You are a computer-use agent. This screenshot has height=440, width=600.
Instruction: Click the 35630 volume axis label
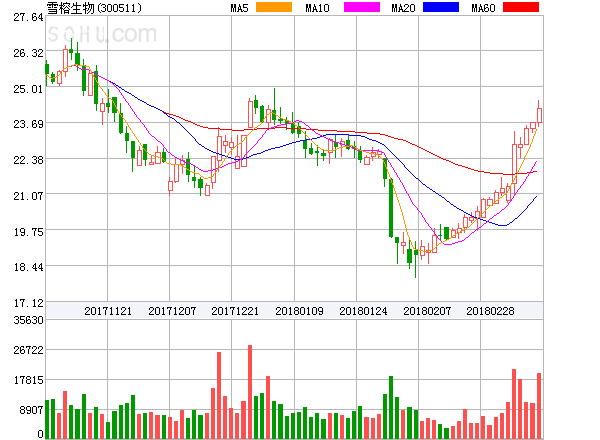click(28, 320)
